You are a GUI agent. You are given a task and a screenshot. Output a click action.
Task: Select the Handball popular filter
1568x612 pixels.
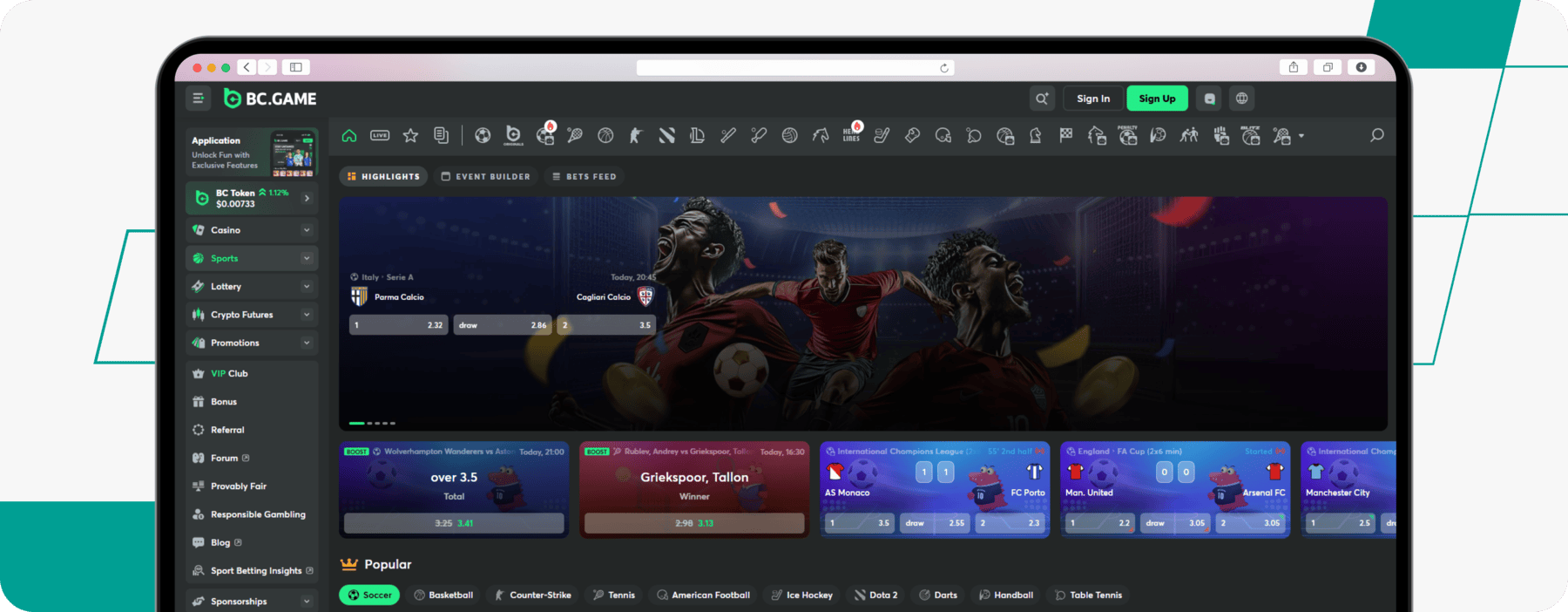point(1006,595)
